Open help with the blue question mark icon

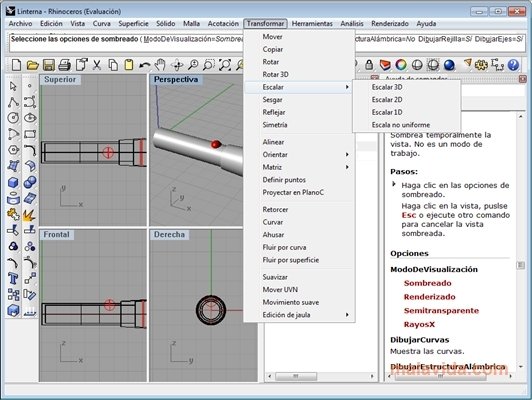point(513,64)
